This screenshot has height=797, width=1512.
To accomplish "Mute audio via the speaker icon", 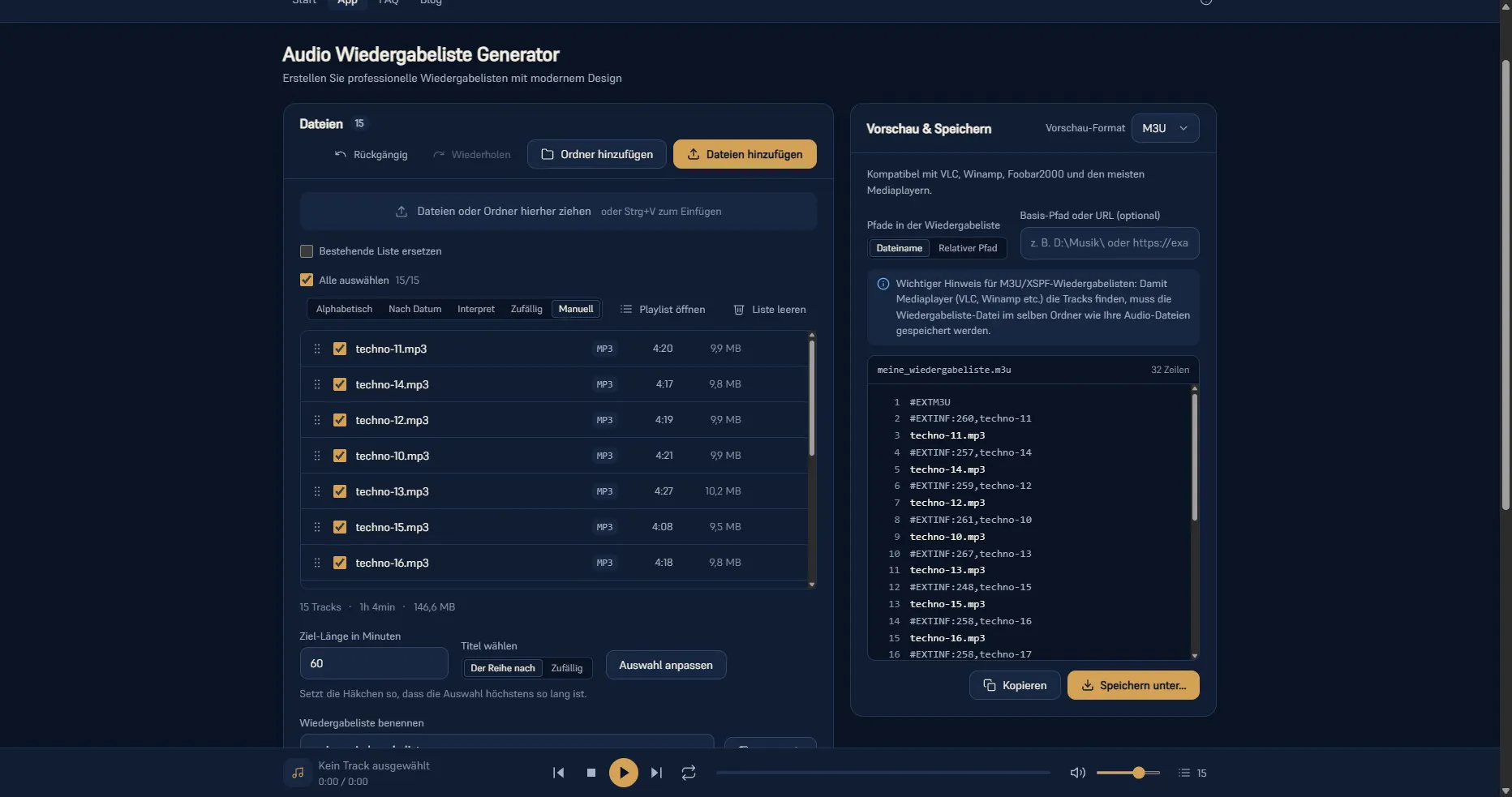I will point(1078,773).
